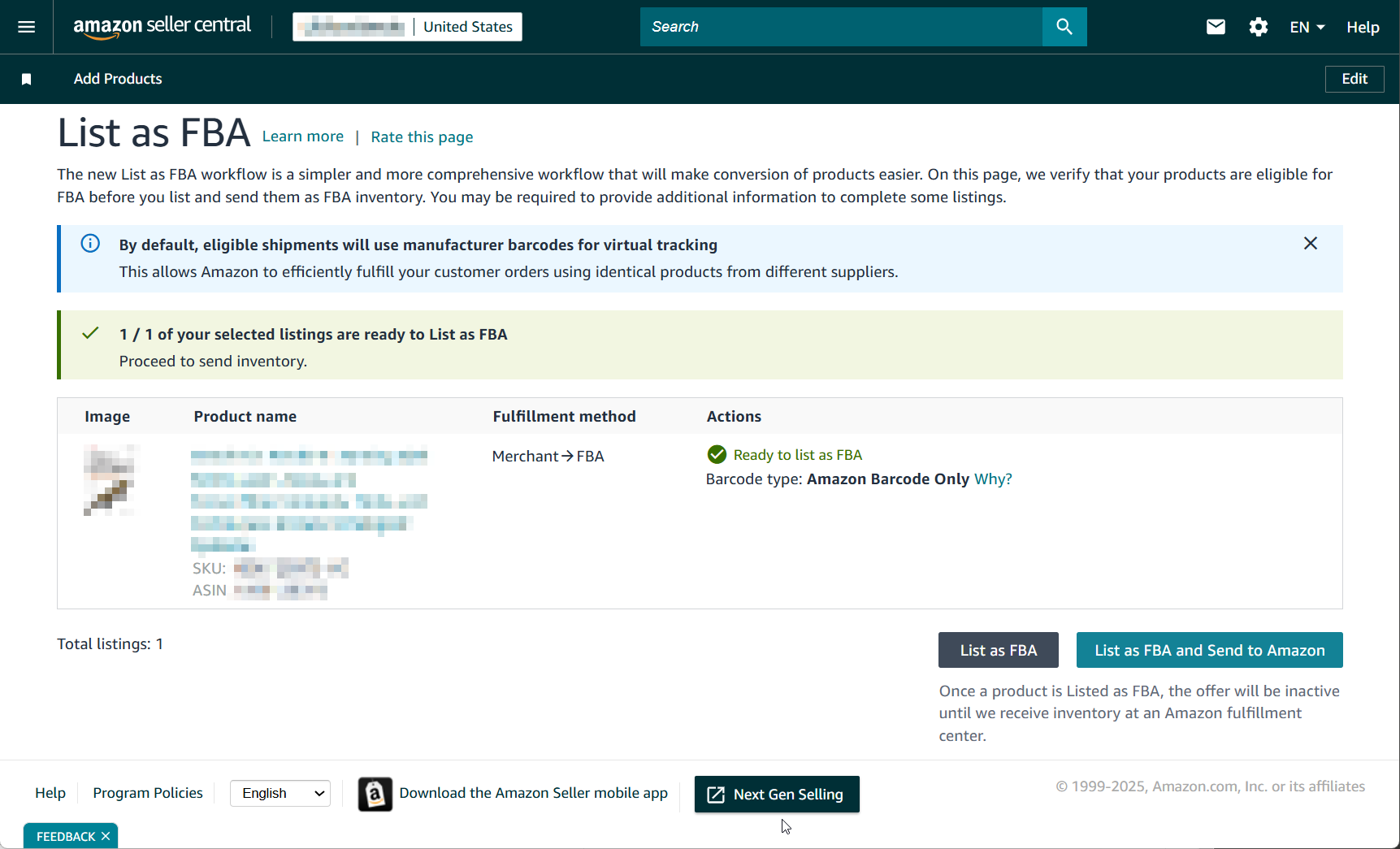Image resolution: width=1400 pixels, height=849 pixels.
Task: Click the blurred product thumbnail image
Action: [111, 480]
